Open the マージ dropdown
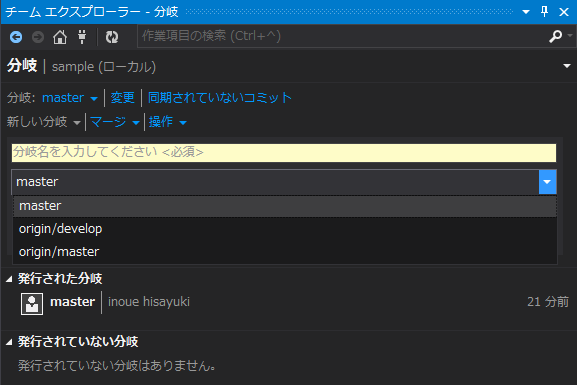The height and width of the screenshot is (385, 577). [x=115, y=122]
